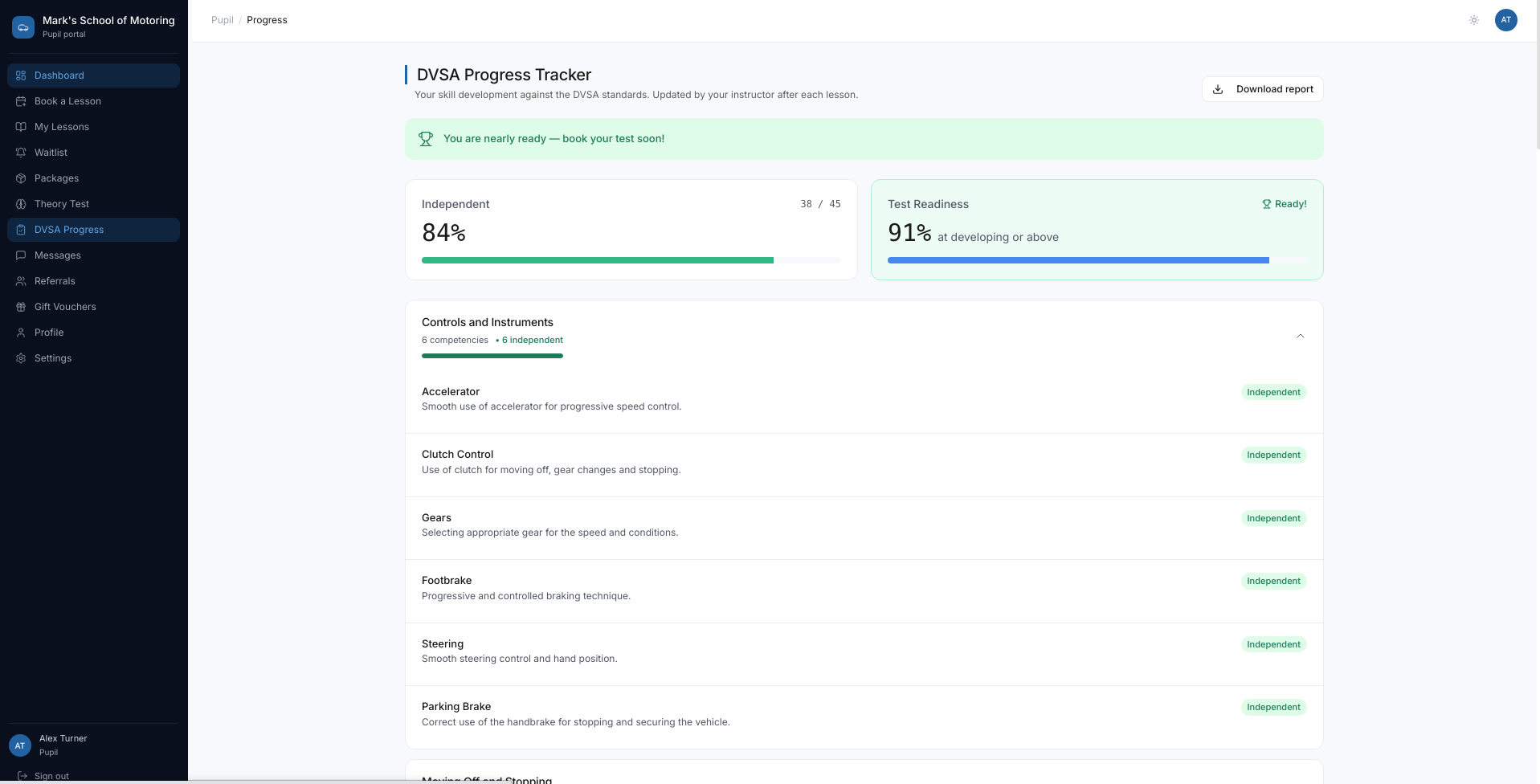
Task: Click the Messages speech bubble icon
Action: (21, 255)
